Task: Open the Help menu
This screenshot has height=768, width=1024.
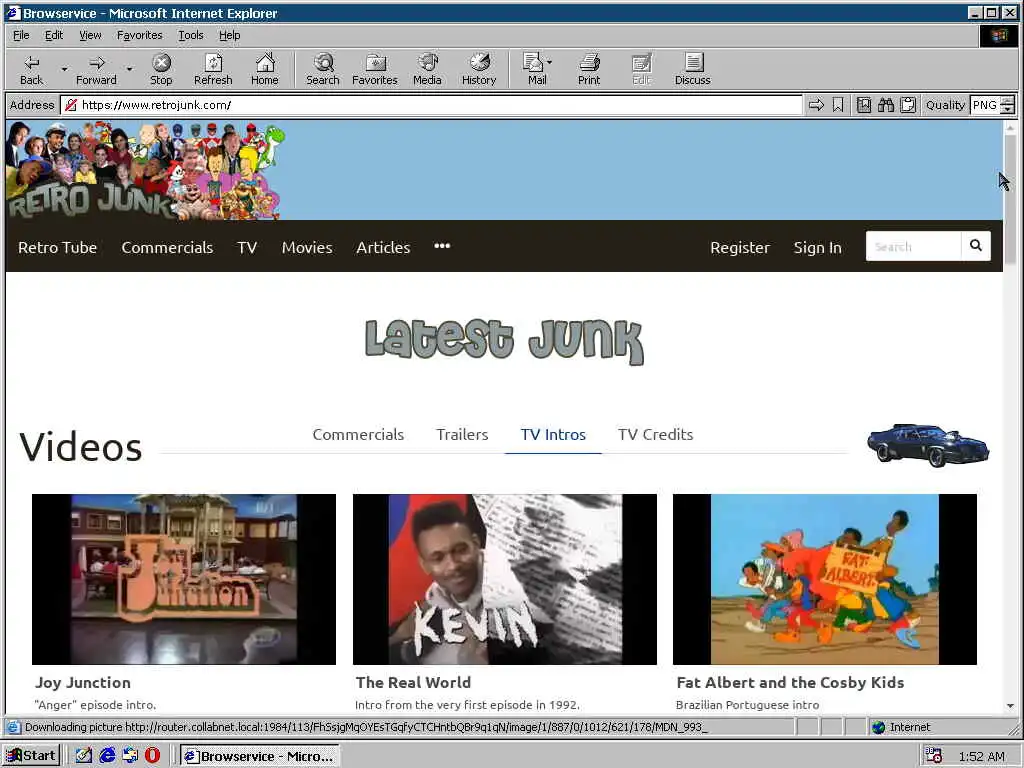Action: click(x=229, y=35)
